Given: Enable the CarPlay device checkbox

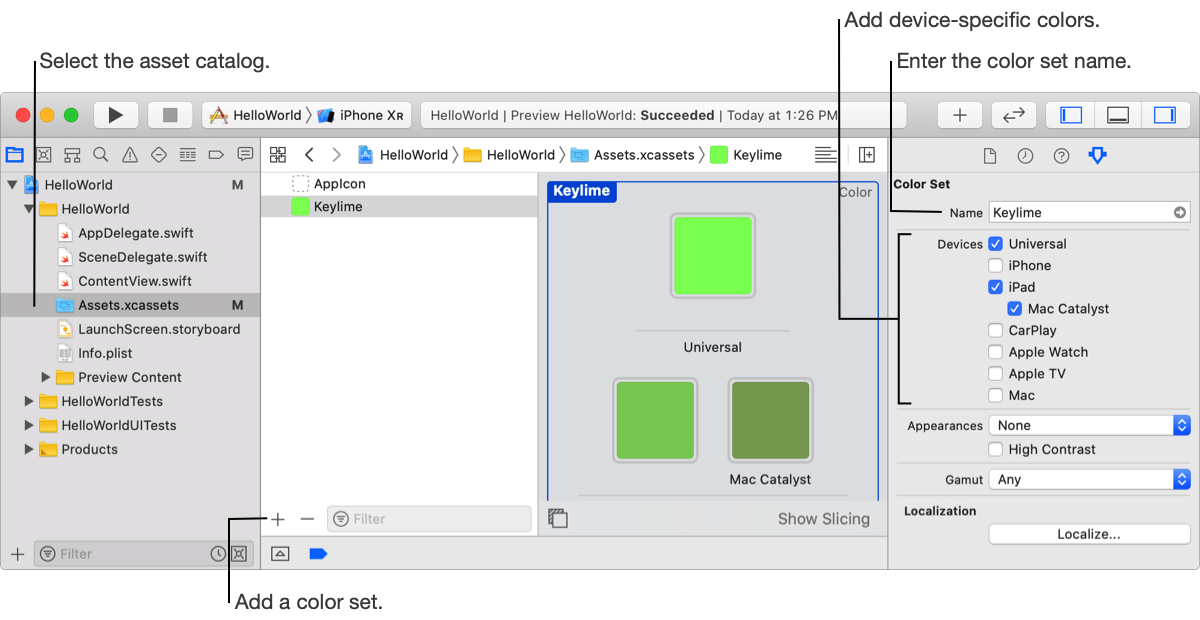Looking at the screenshot, I should coord(995,330).
